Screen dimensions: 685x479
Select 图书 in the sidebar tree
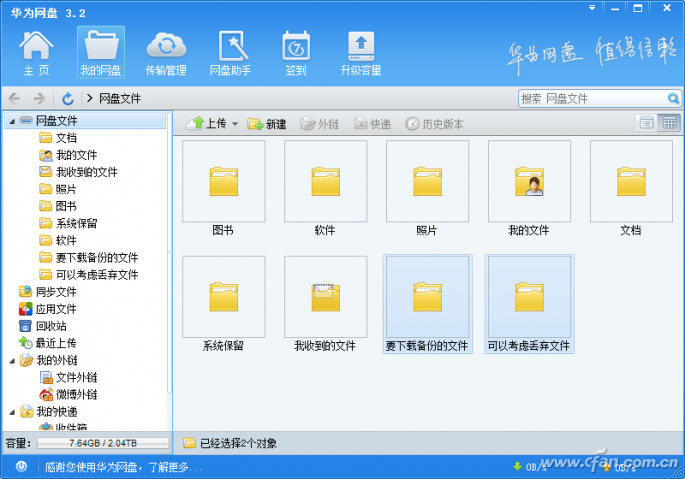pyautogui.click(x=58, y=206)
